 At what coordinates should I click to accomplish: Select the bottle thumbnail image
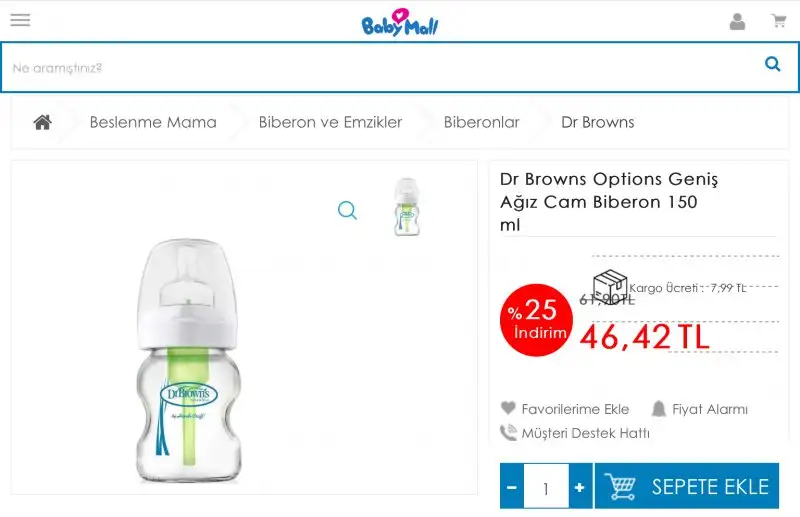(x=406, y=207)
